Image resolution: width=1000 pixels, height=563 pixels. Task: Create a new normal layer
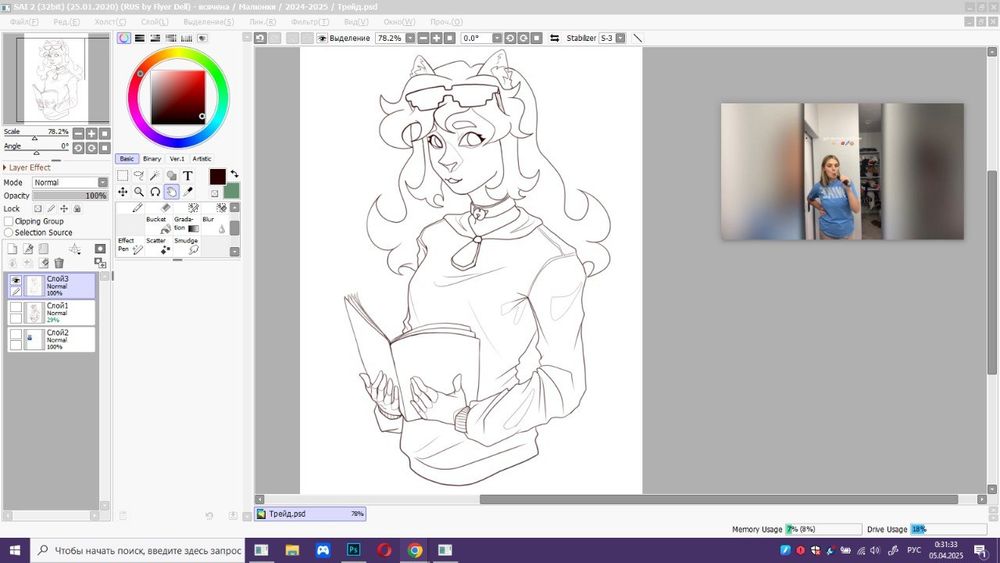12,249
